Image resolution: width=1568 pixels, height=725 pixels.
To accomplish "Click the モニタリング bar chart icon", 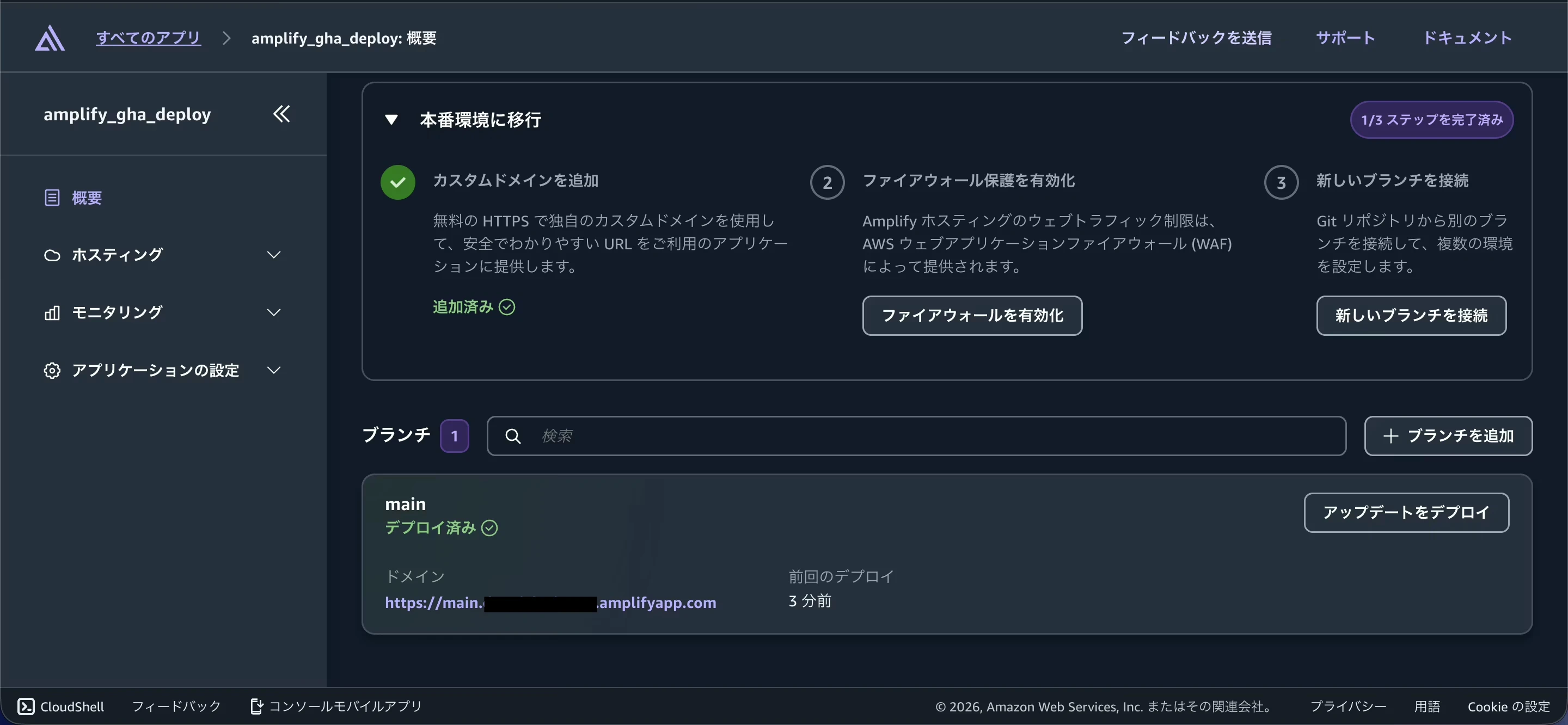I will click(52, 313).
